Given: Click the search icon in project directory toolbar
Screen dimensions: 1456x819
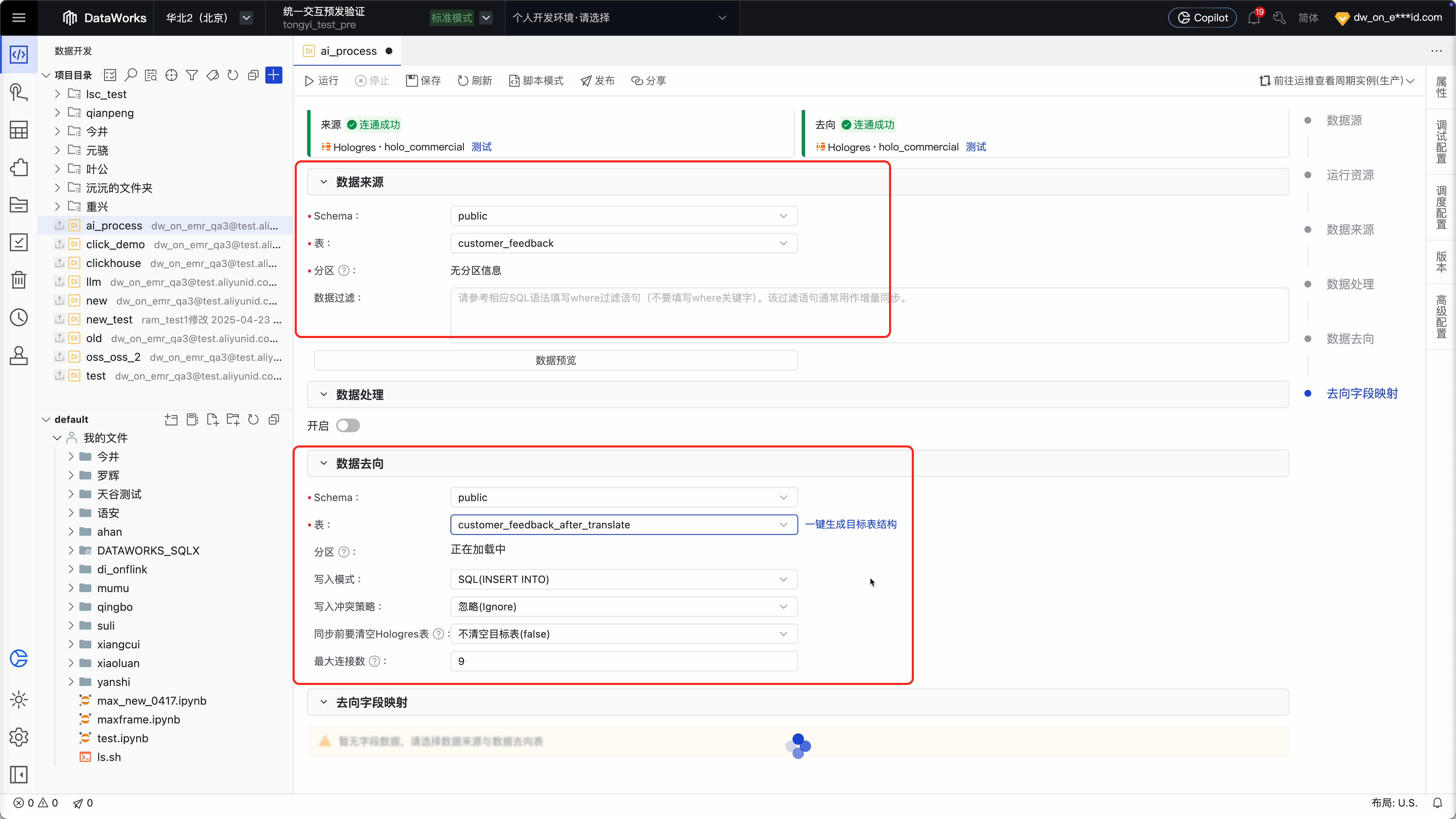Looking at the screenshot, I should [x=130, y=75].
